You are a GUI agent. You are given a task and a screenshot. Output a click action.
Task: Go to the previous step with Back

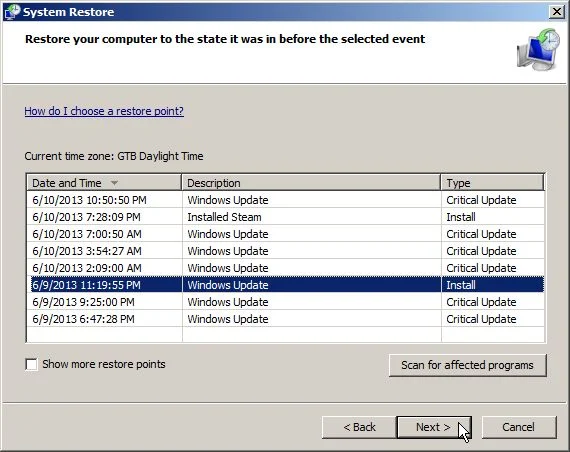[359, 427]
